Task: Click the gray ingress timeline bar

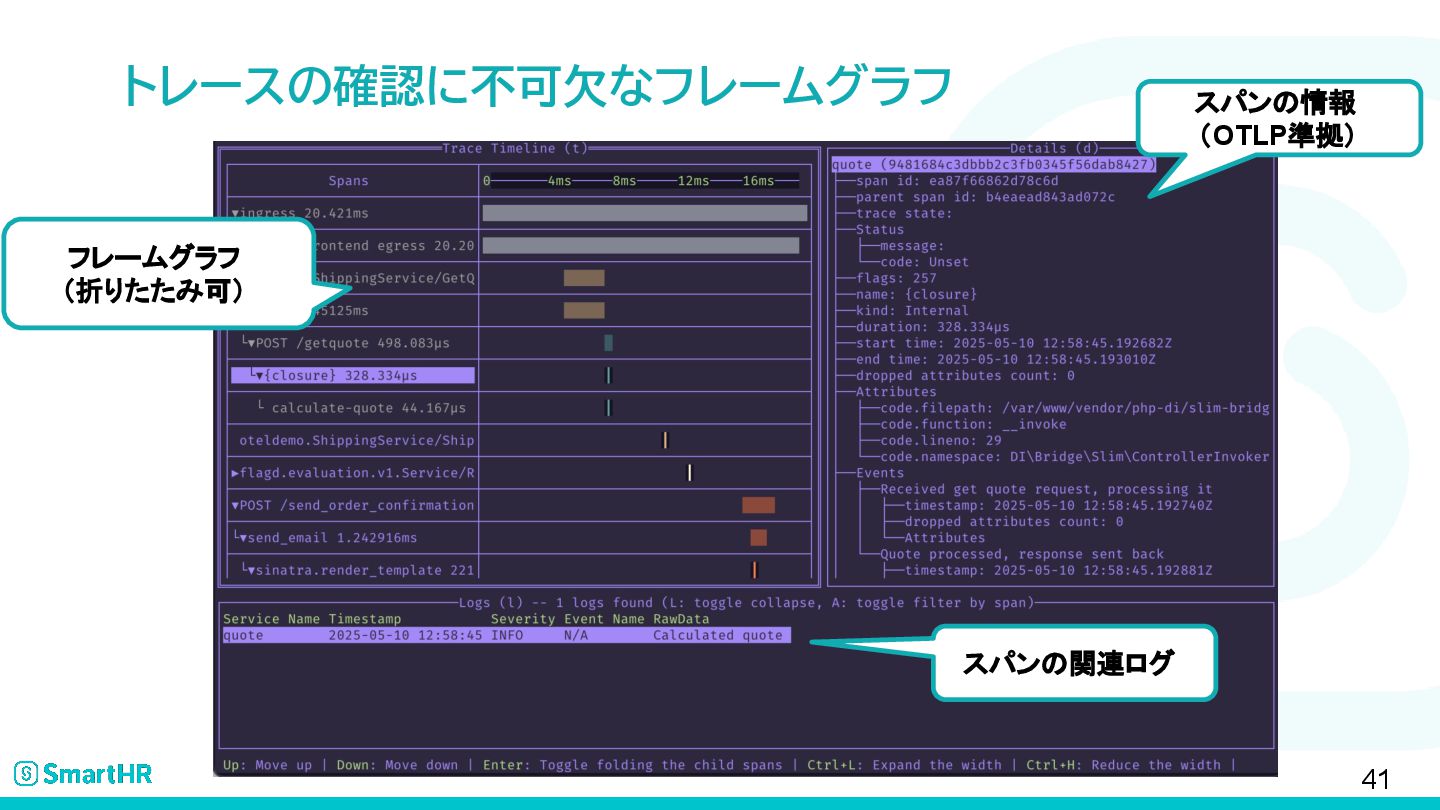Action: click(x=644, y=213)
